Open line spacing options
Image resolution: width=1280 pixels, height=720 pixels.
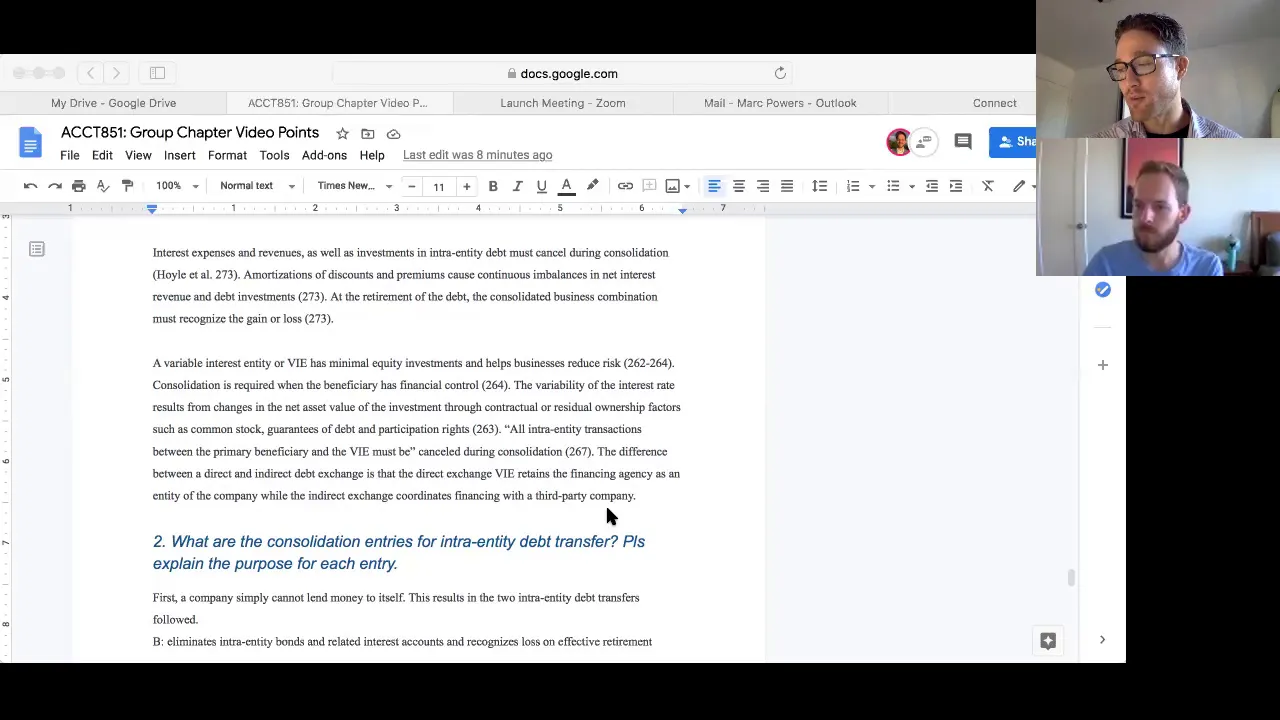tap(820, 186)
